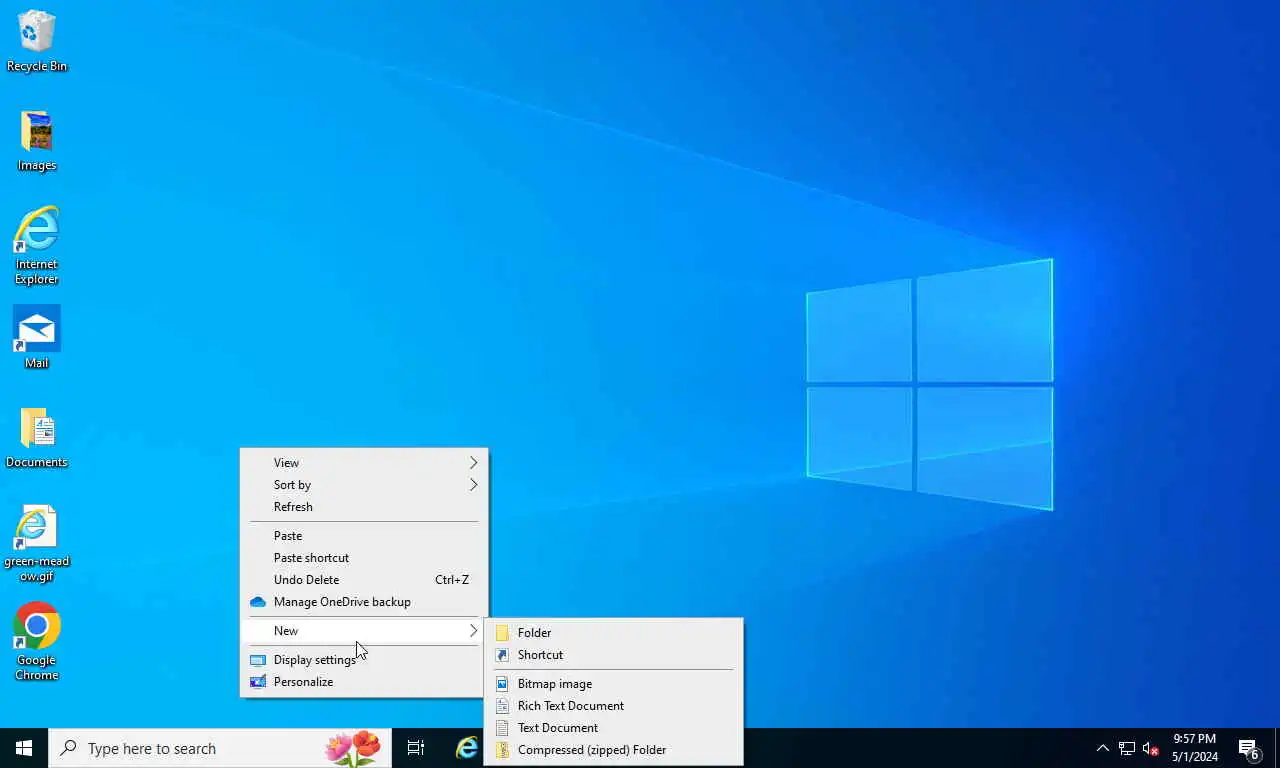This screenshot has height=768, width=1280.
Task: Open the Windows Start button
Action: 24,748
